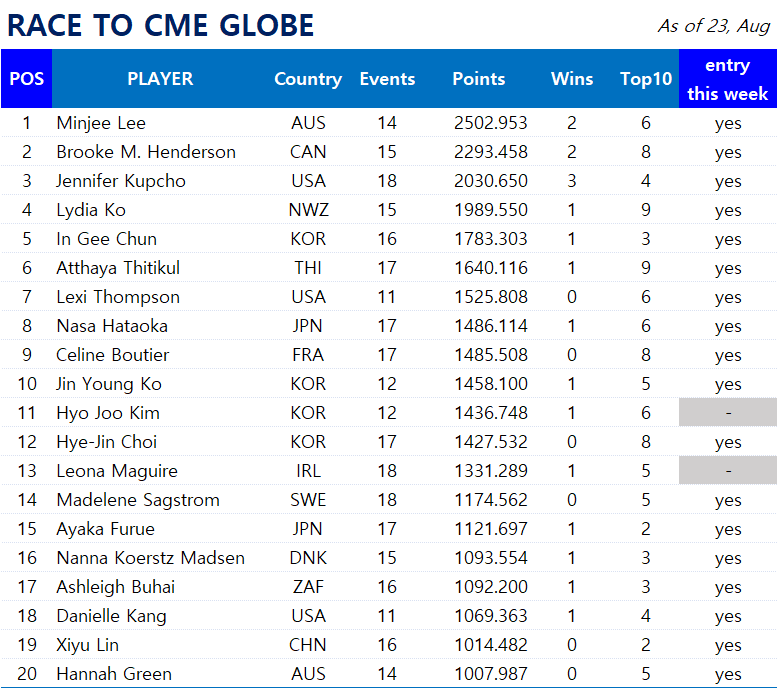Click the SWE country code
This screenshot has height=693, width=777.
point(308,500)
